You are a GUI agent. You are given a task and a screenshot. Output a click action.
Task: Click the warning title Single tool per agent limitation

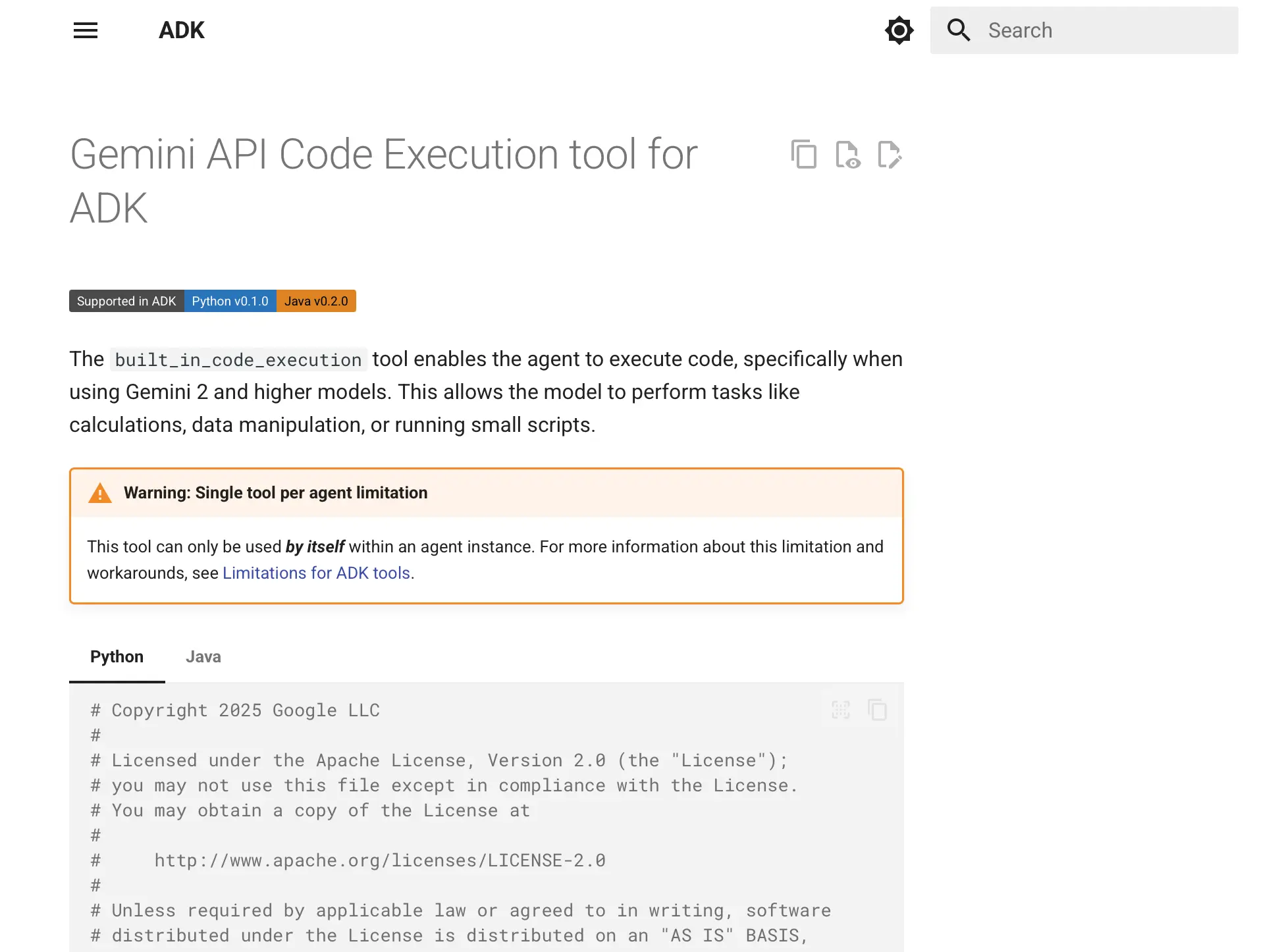275,493
